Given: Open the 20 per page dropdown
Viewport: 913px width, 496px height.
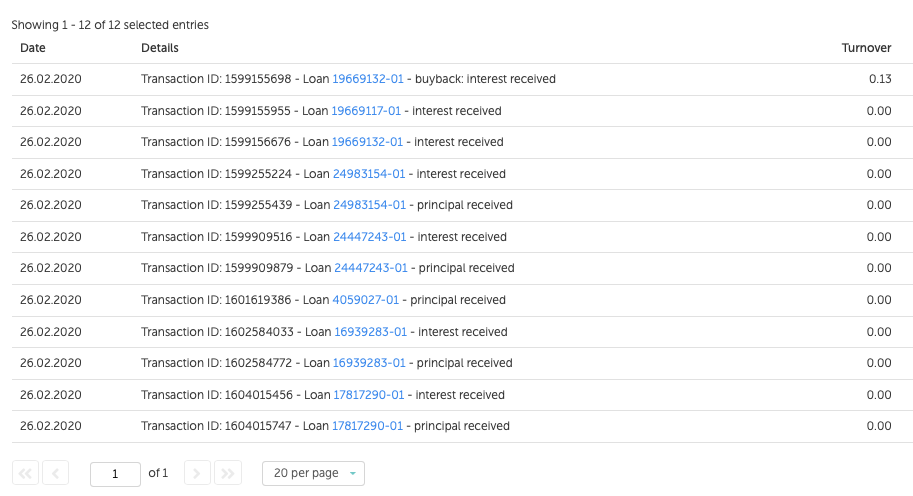Looking at the screenshot, I should point(313,473).
